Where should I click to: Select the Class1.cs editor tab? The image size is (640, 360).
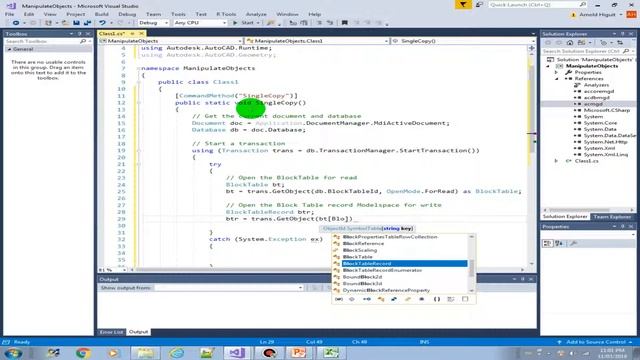(112, 33)
